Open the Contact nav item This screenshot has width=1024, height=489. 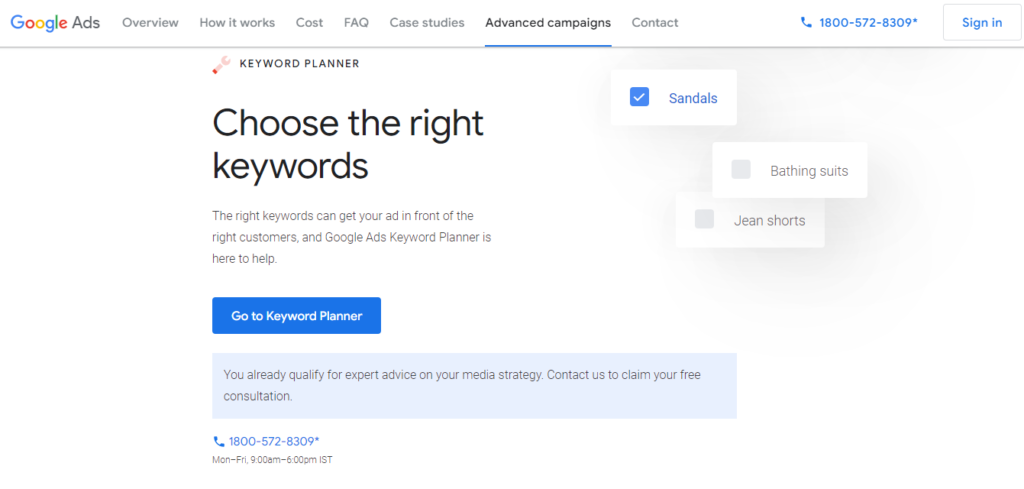point(655,23)
